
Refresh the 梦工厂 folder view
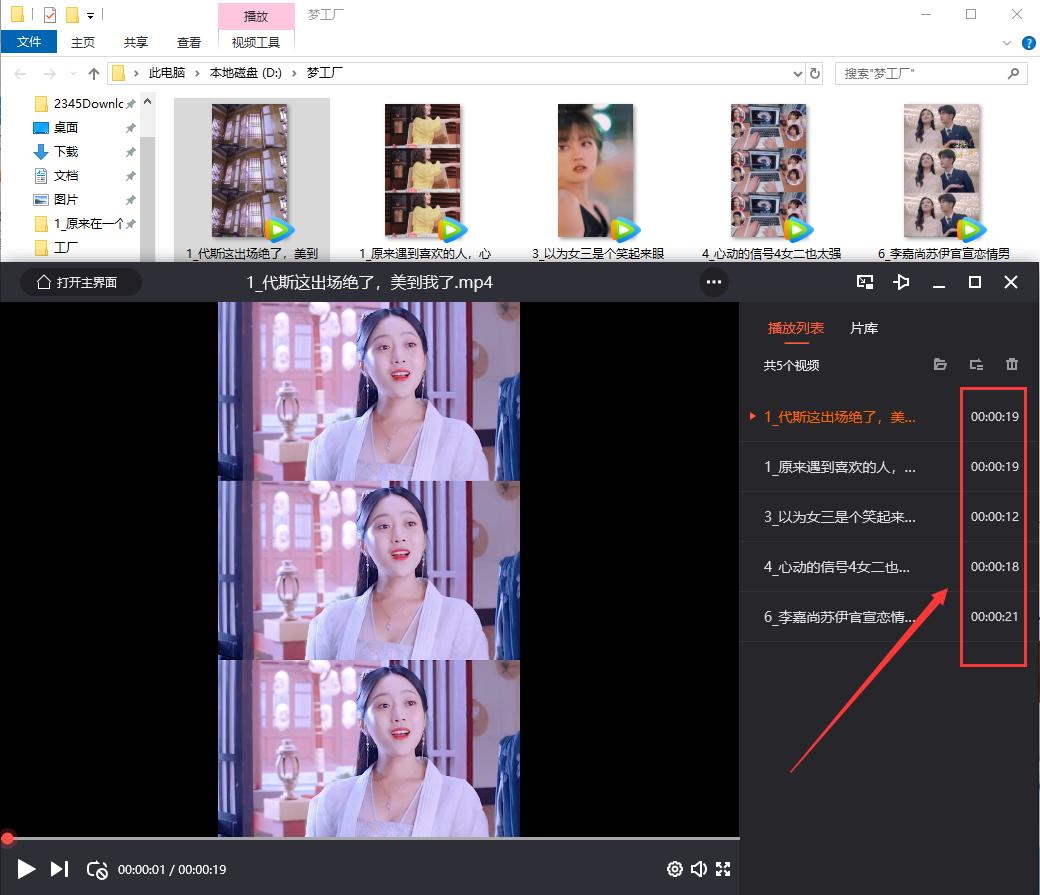[x=815, y=73]
